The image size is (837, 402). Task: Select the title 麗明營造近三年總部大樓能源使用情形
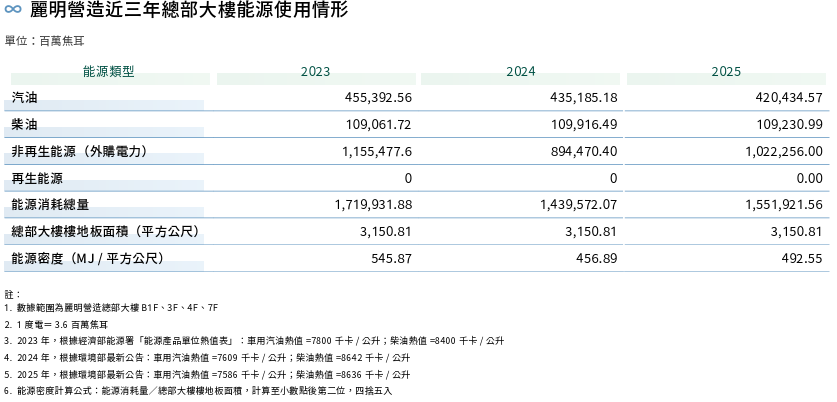189,10
